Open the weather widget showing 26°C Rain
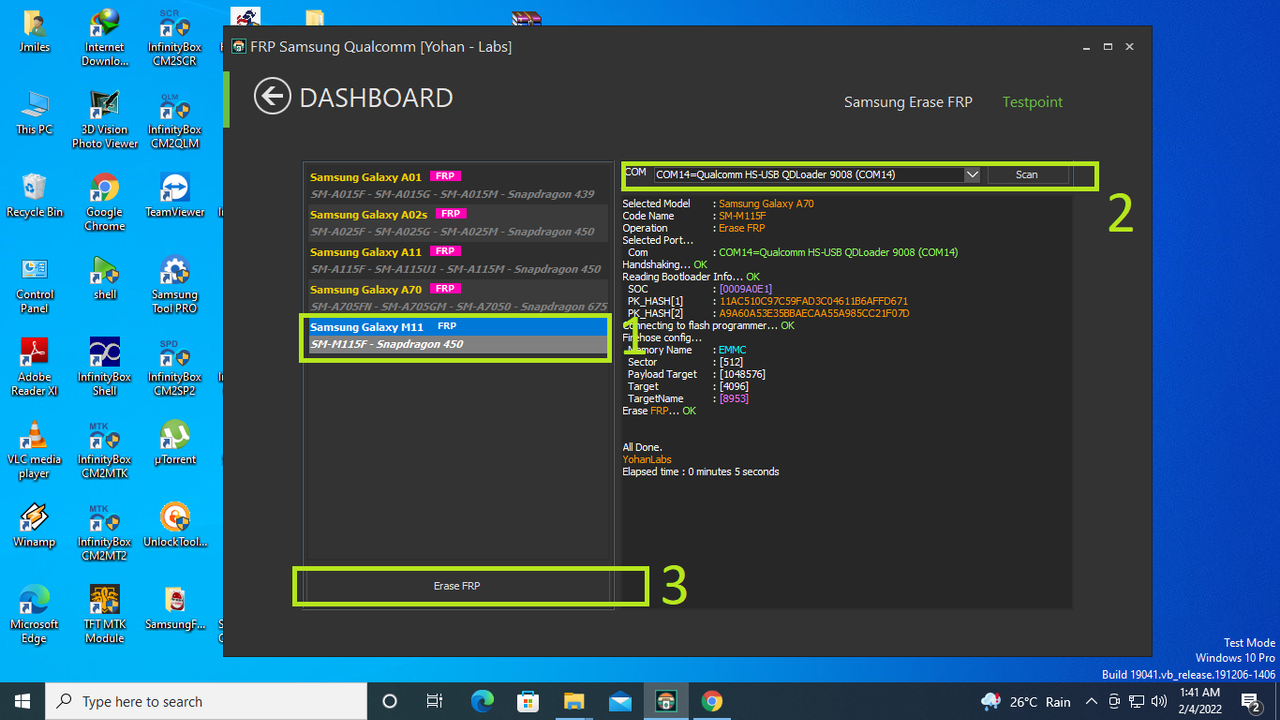The height and width of the screenshot is (720, 1280). tap(1026, 702)
